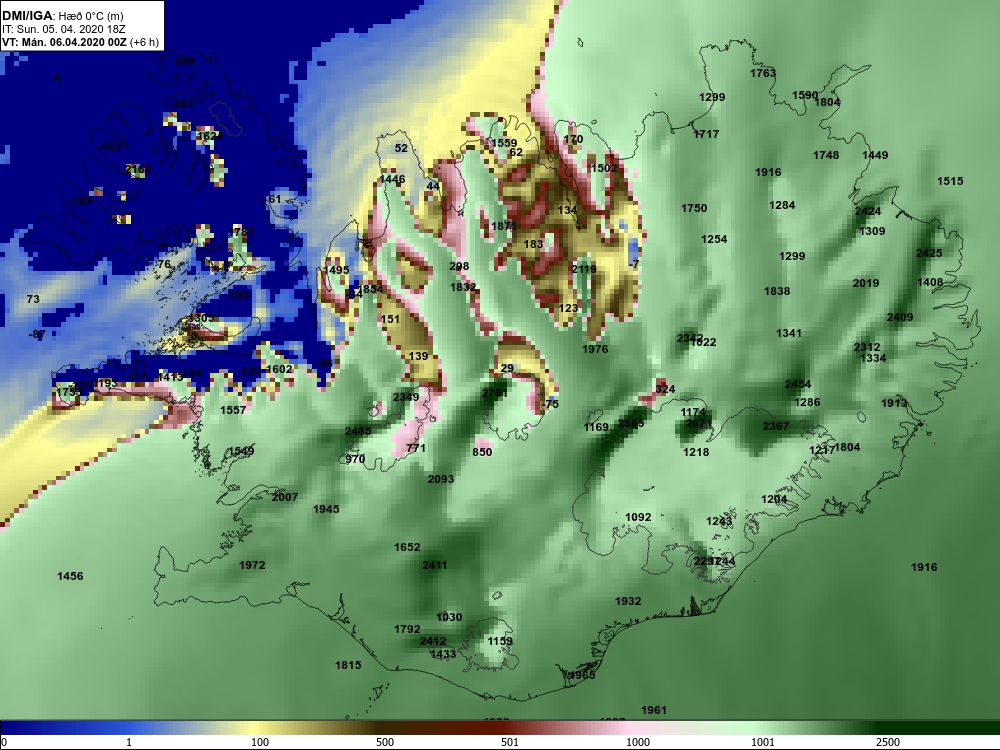The width and height of the screenshot is (1000, 750).
Task: Click the map value 2367
Action: 776,426
